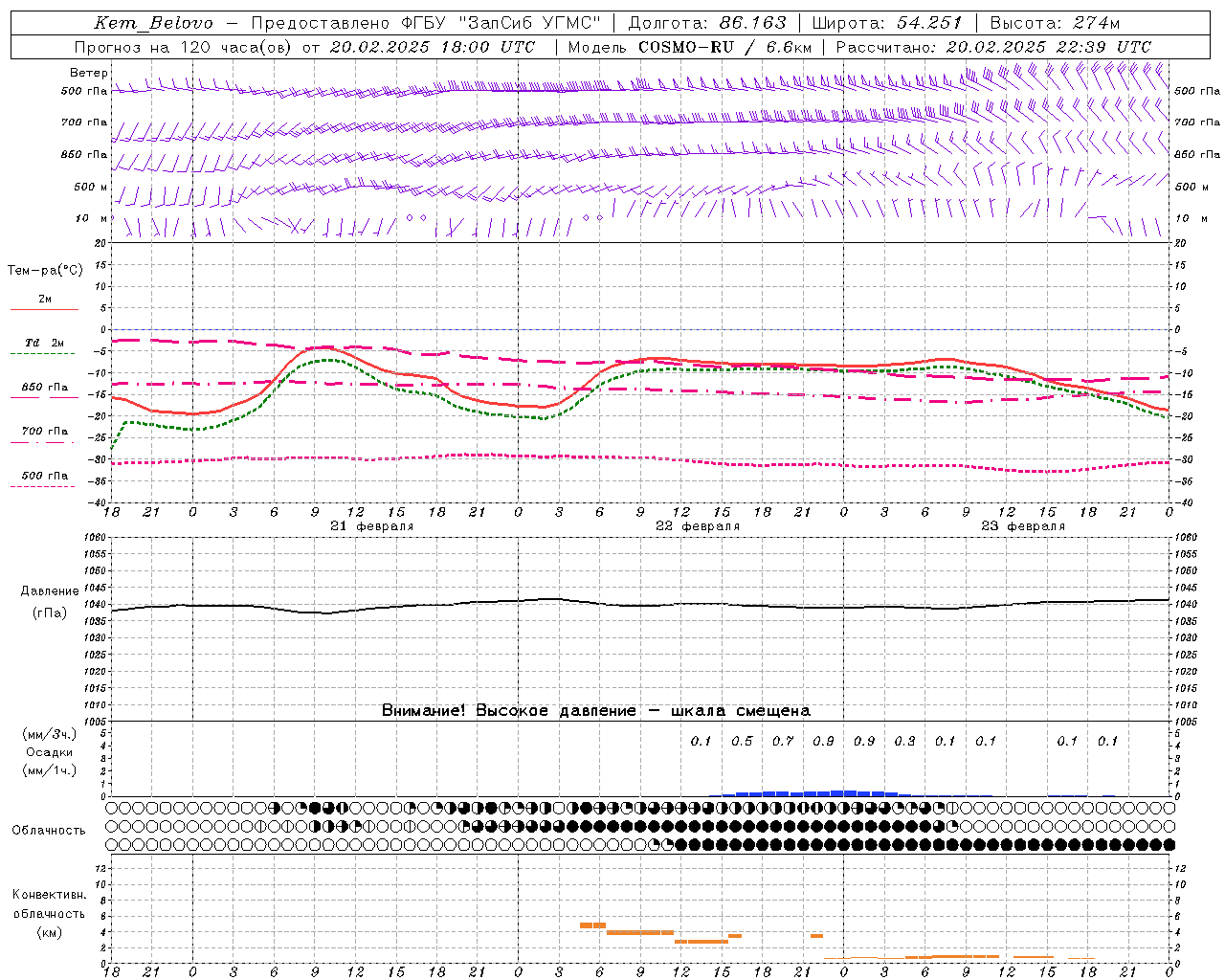Viewport: 1225px width, 980px height.
Task: Click the Рассчитано: 20.02.2025 22:39 UTC timestamp
Action: [993, 47]
